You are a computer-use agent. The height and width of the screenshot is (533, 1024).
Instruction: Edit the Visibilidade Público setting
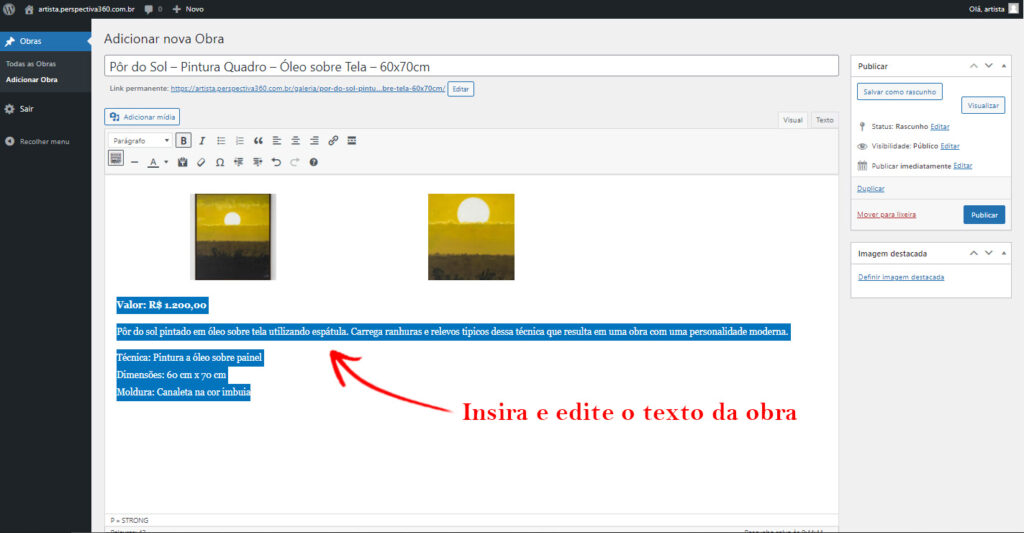pyautogui.click(x=950, y=146)
